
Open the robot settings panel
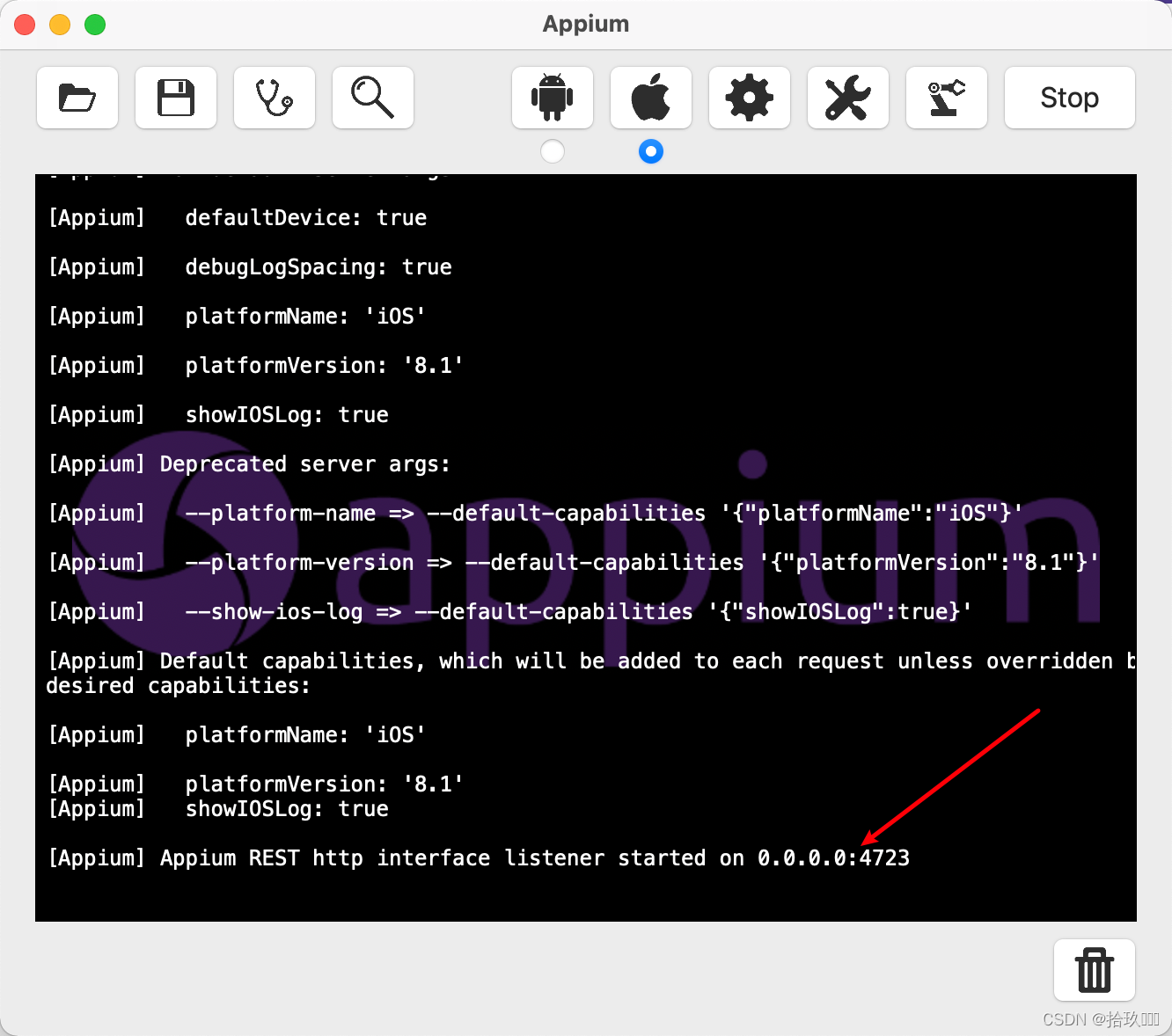(x=946, y=98)
